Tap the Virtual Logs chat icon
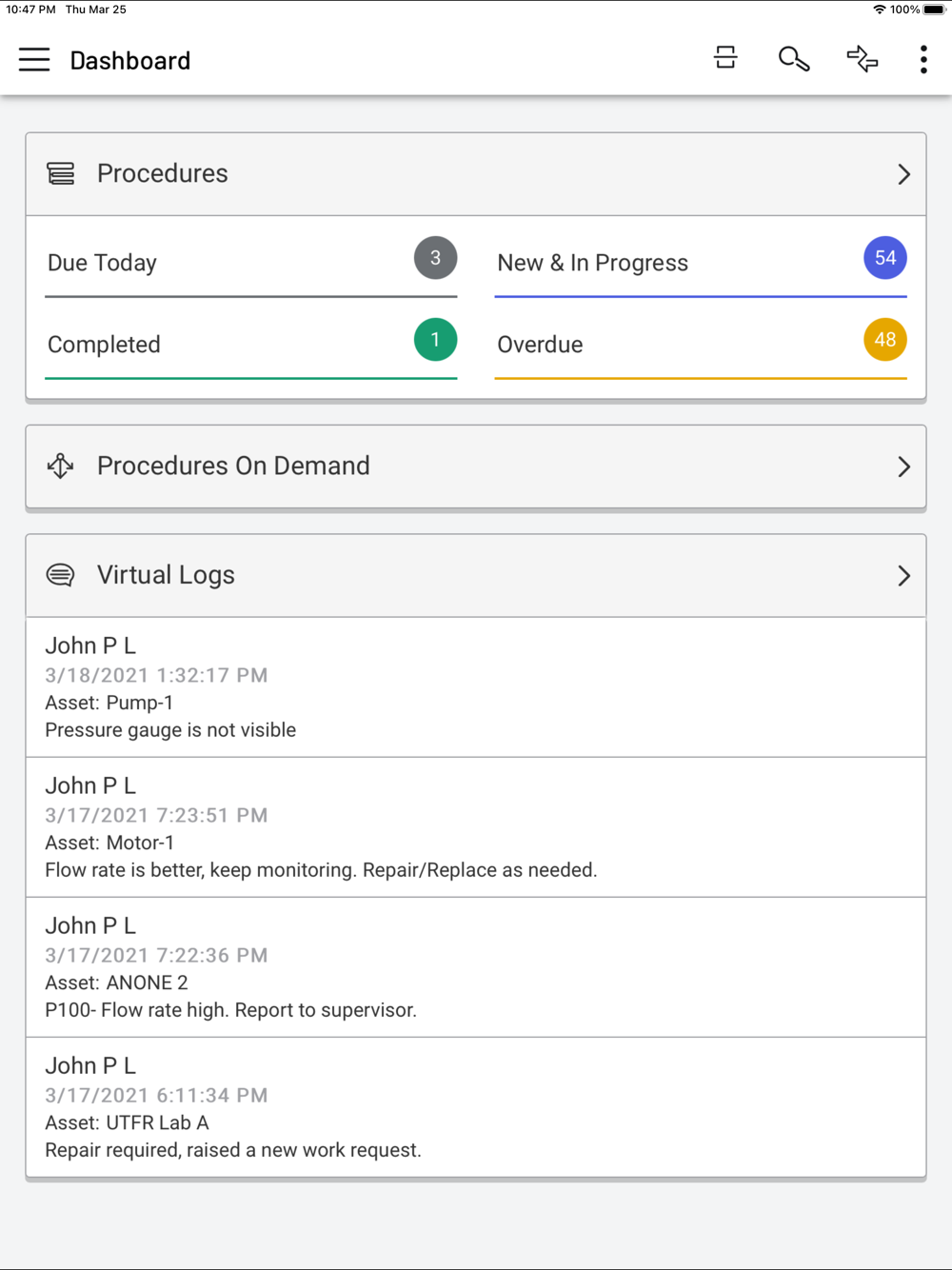The height and width of the screenshot is (1270, 952). tap(61, 575)
